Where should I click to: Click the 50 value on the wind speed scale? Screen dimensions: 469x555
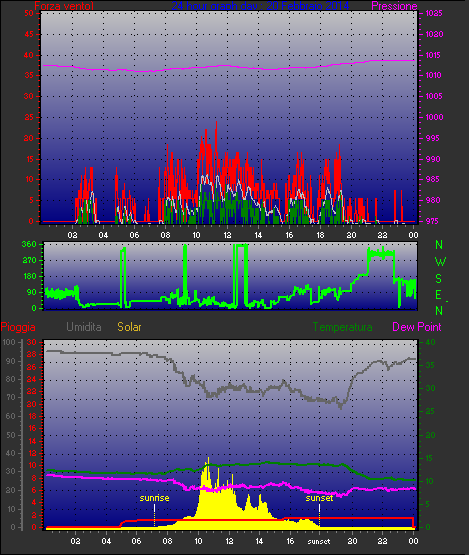[29, 13]
